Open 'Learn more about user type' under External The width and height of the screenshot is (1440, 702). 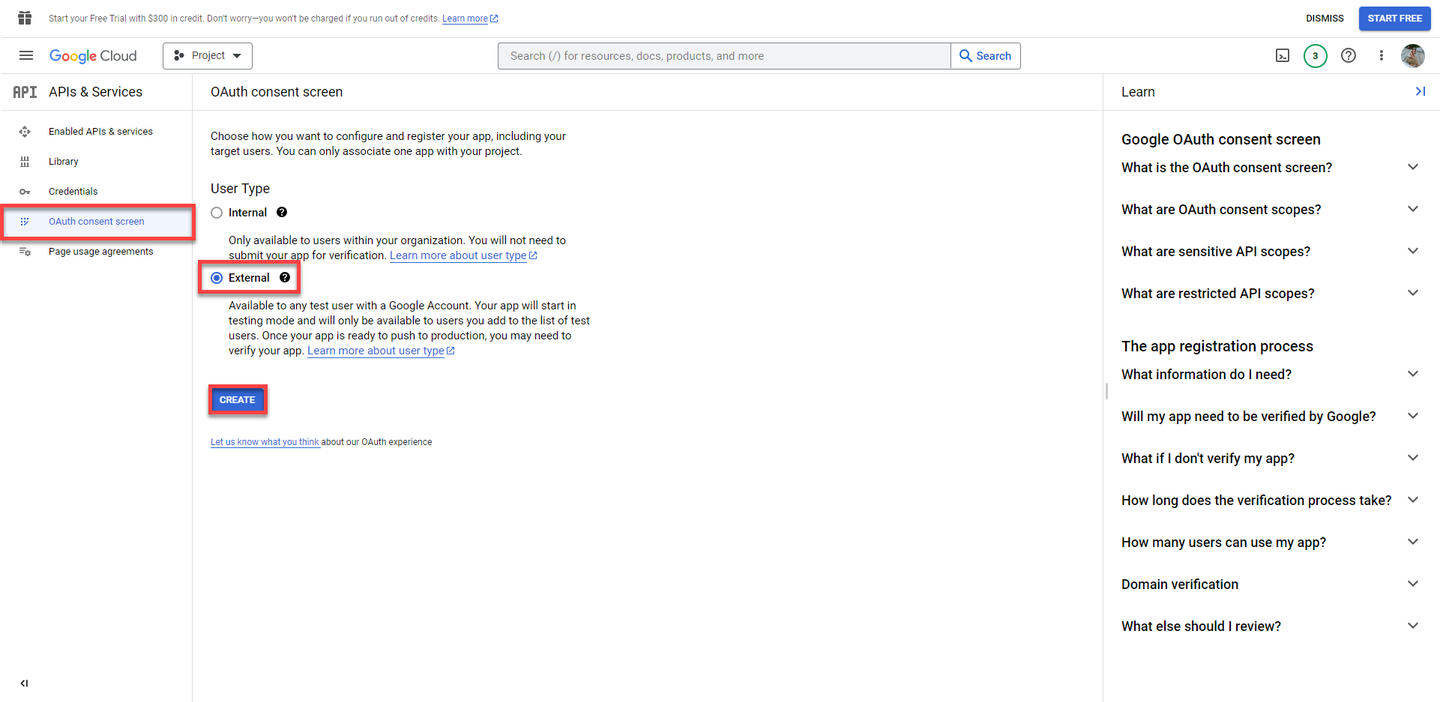pyautogui.click(x=381, y=351)
